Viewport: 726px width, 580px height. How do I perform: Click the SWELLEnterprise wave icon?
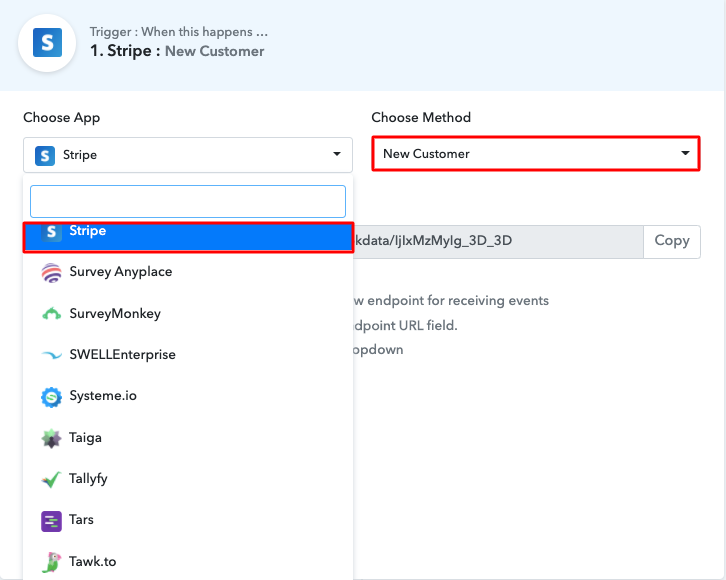click(x=51, y=355)
